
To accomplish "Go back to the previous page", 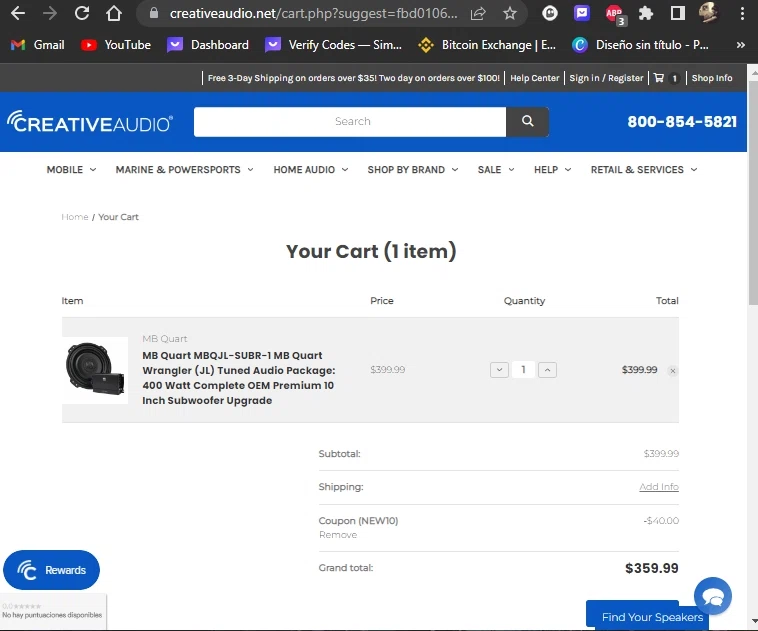I will click(18, 14).
